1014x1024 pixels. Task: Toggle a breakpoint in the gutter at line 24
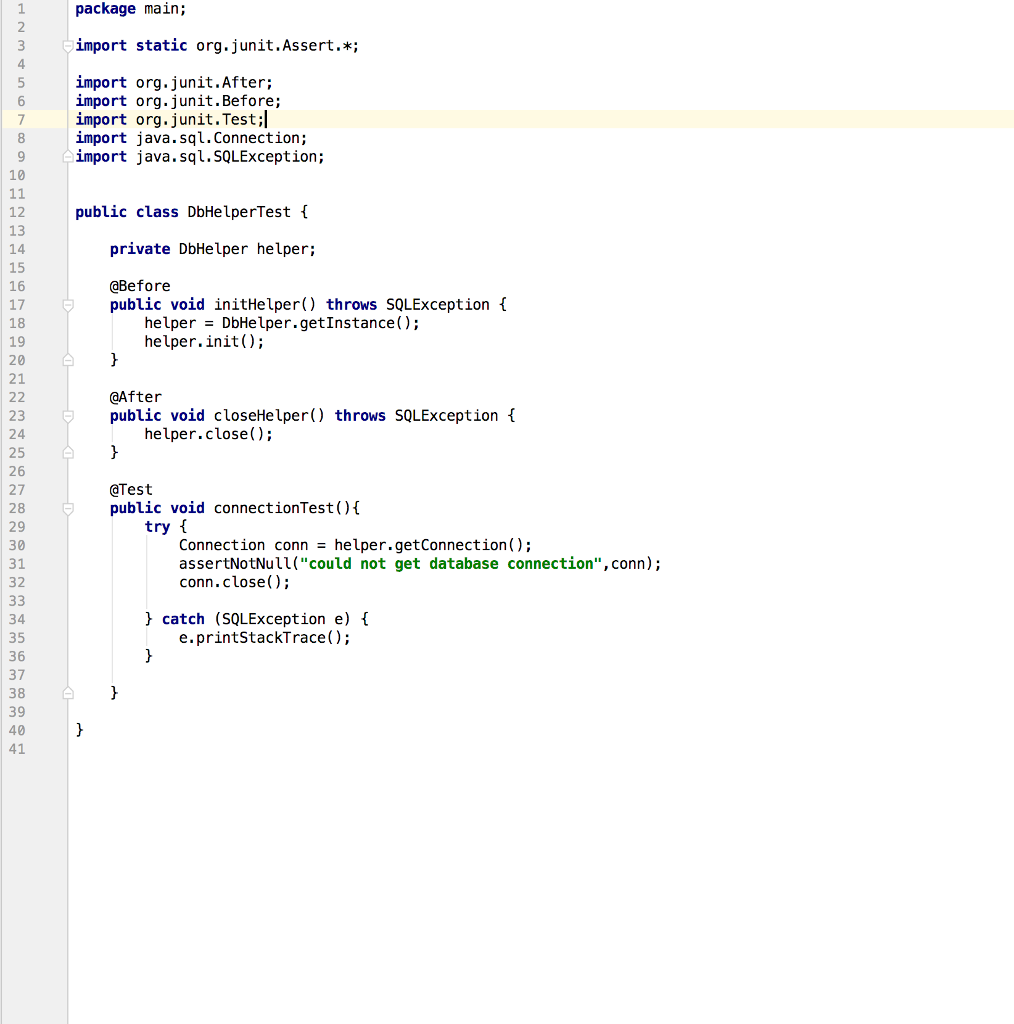[x=44, y=433]
